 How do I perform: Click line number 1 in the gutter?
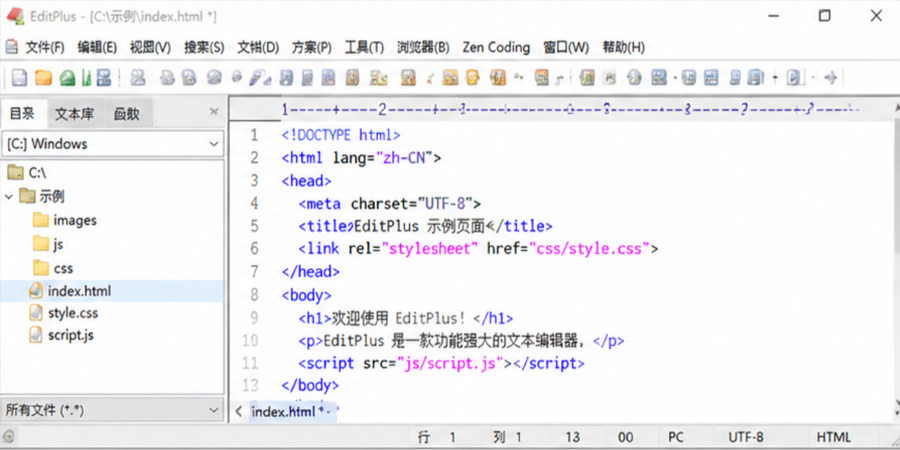pos(254,135)
